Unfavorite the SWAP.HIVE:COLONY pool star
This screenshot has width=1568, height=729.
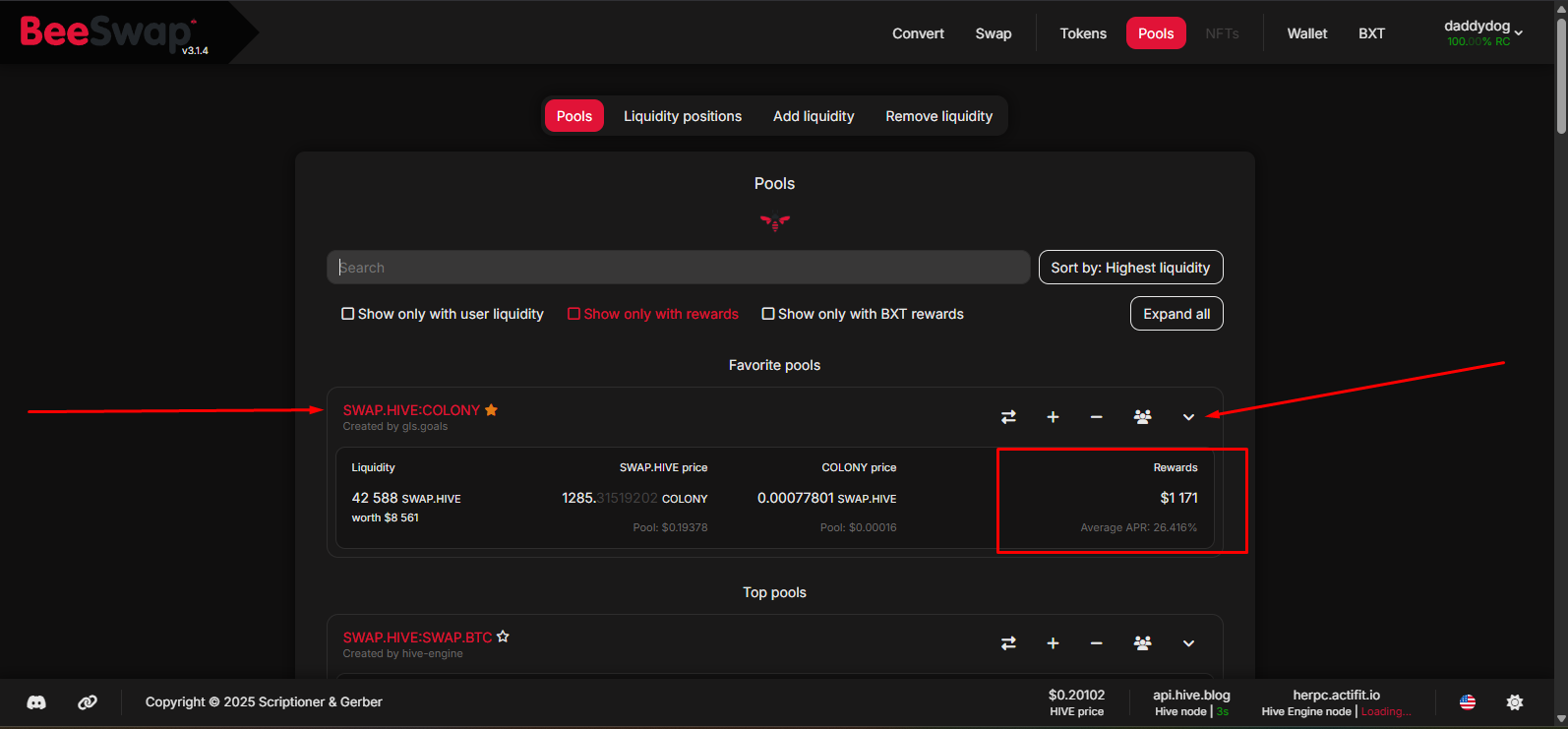point(491,410)
